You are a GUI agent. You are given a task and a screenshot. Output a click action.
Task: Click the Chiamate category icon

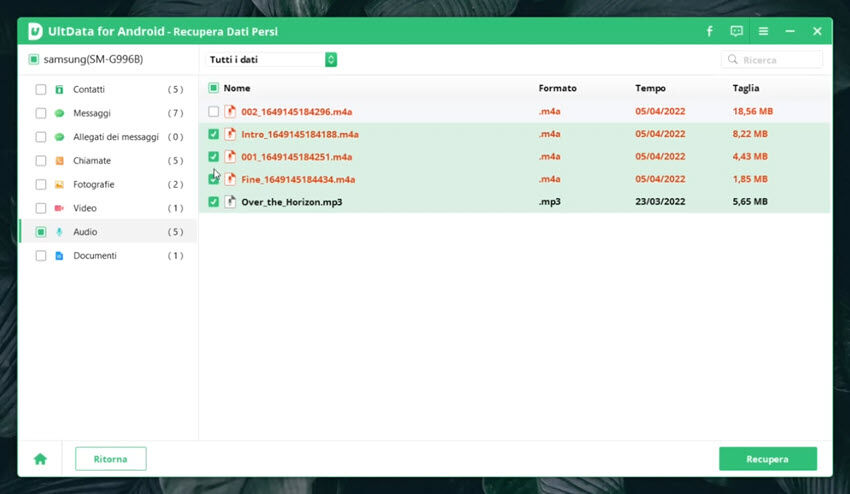[59, 161]
